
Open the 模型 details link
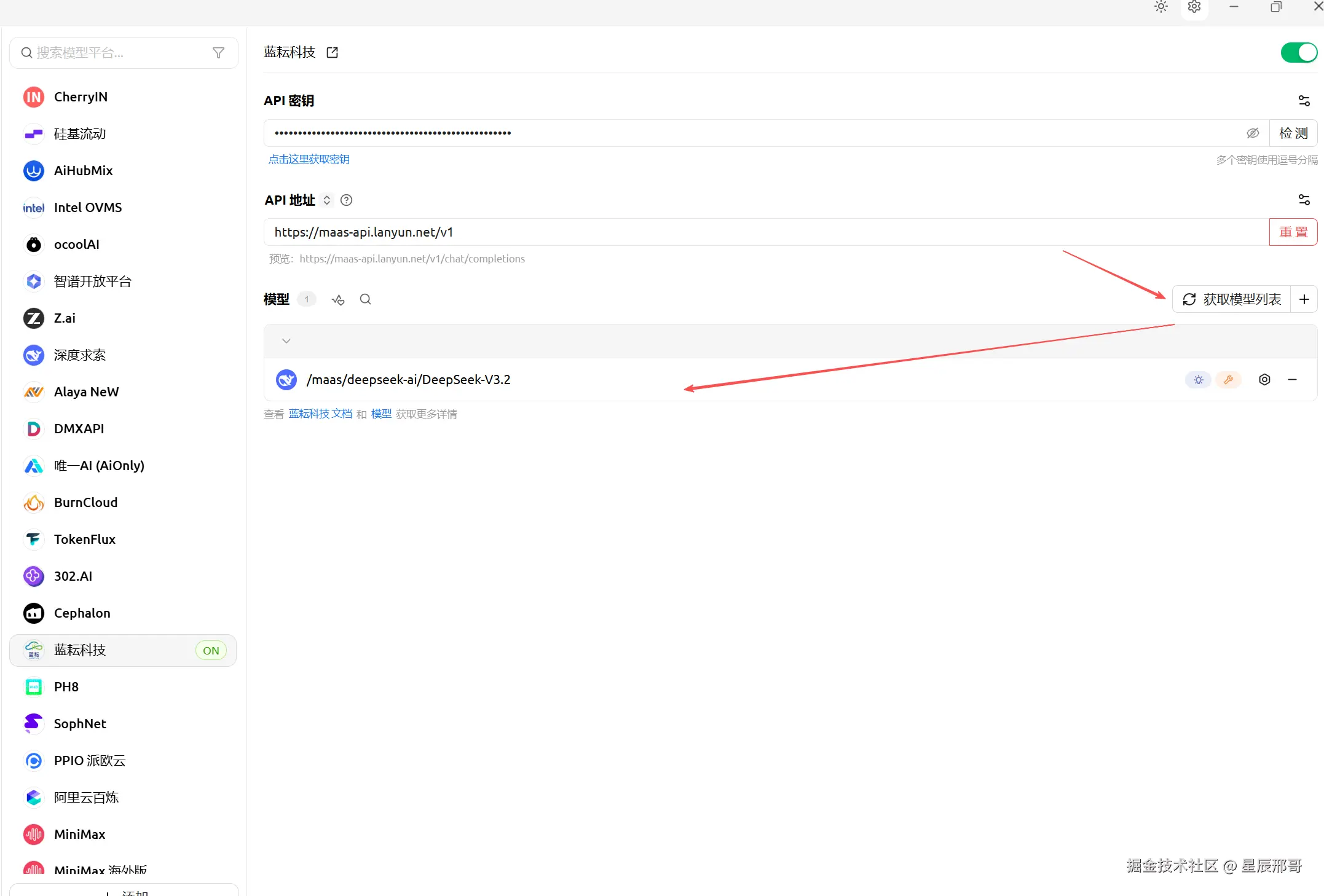[382, 414]
